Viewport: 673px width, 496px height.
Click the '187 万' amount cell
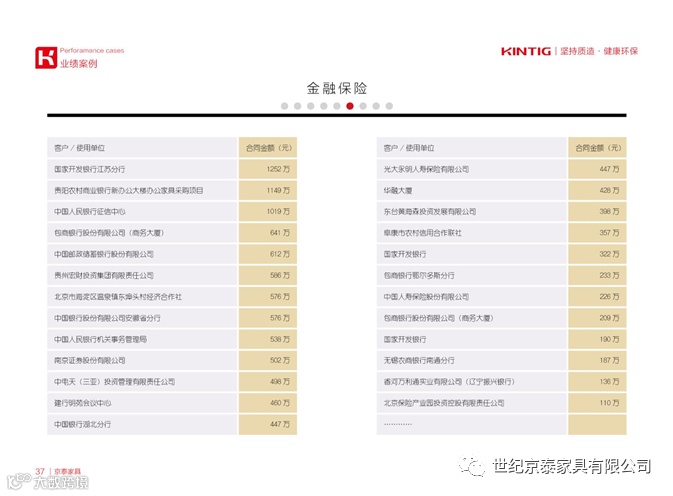tap(597, 360)
